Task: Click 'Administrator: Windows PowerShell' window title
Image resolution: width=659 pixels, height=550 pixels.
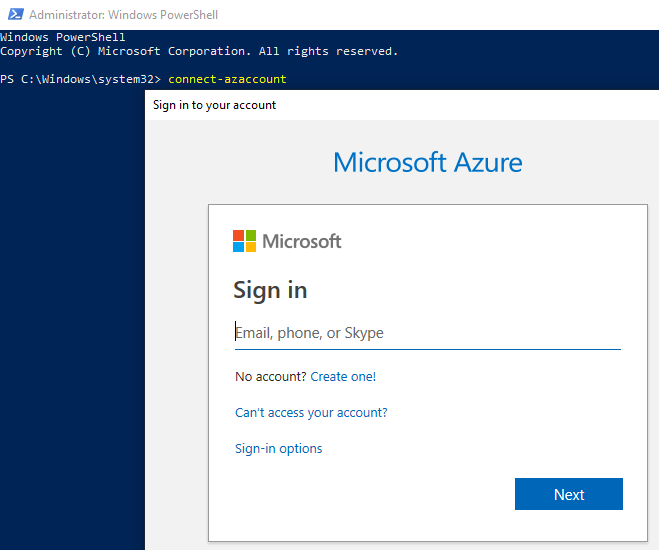Action: pos(123,15)
